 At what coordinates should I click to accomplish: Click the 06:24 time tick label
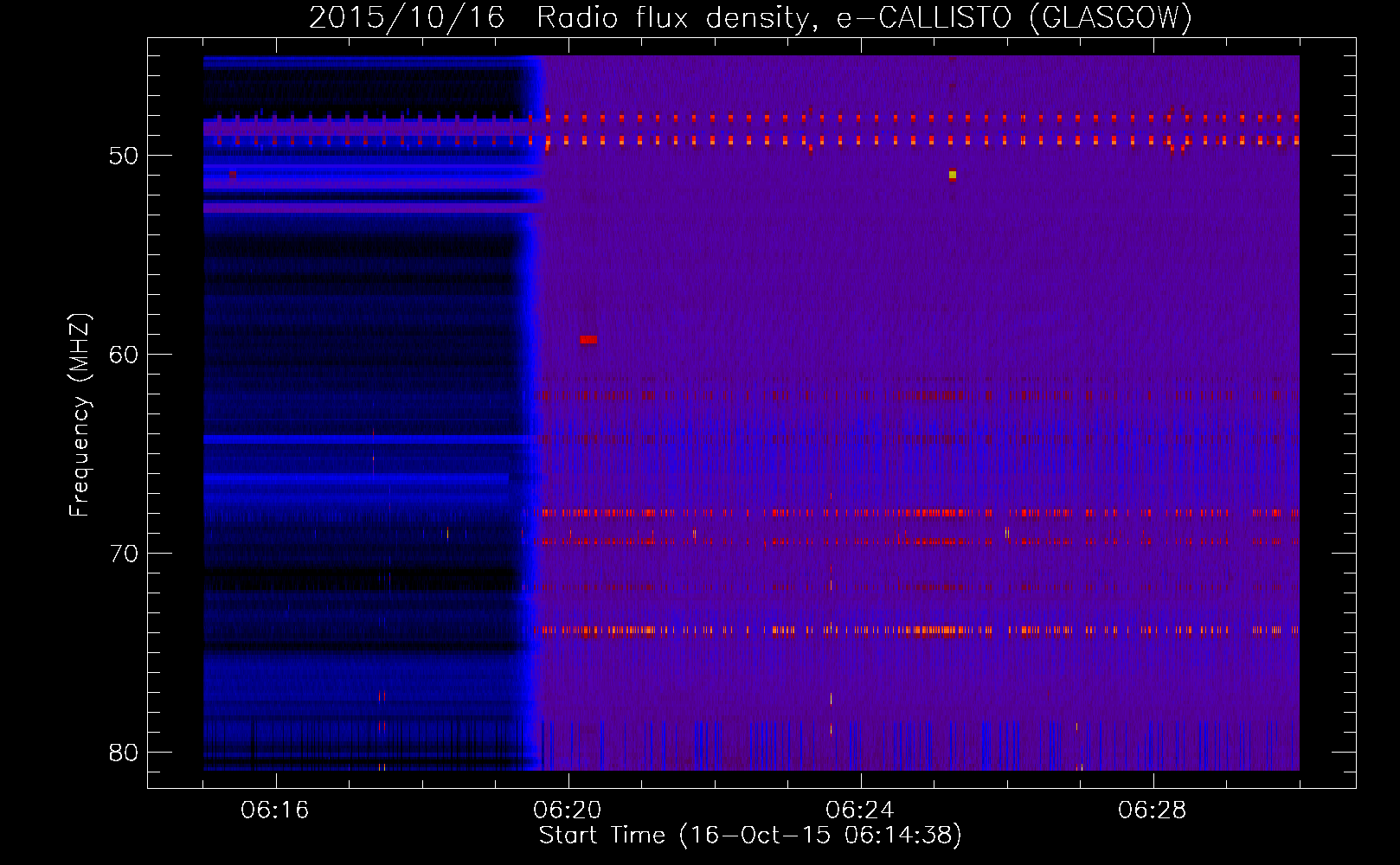point(859,811)
